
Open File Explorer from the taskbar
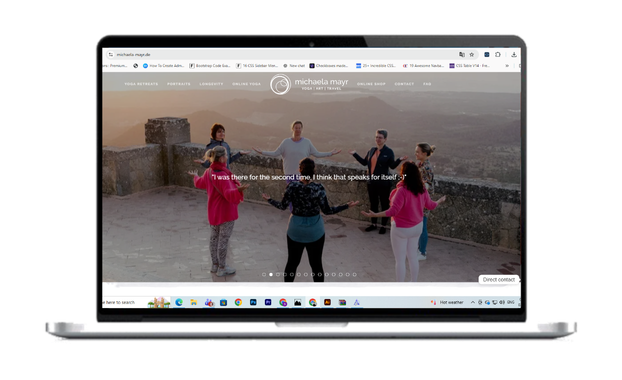click(x=194, y=302)
